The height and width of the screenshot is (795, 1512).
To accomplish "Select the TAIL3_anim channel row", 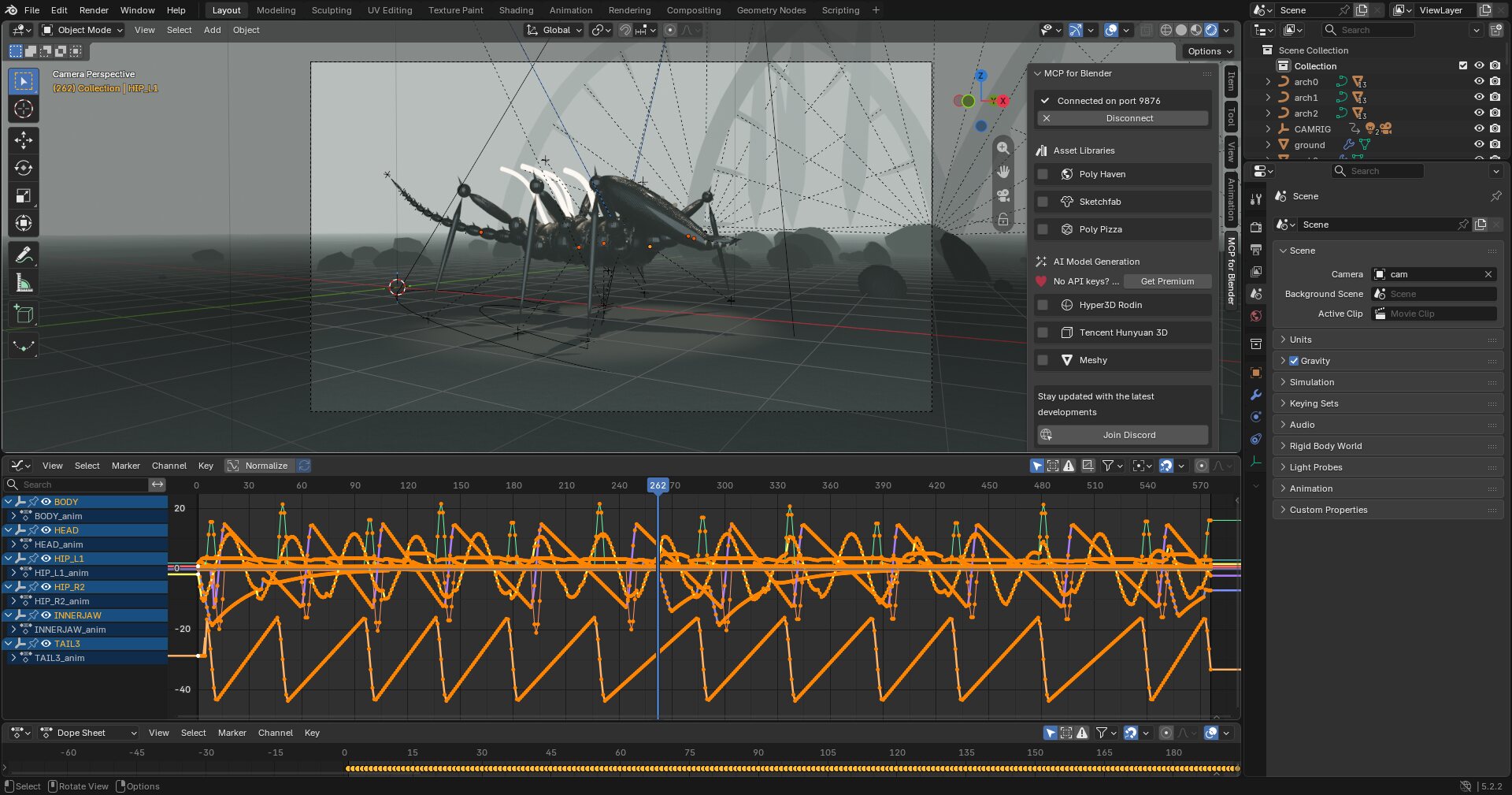I will pyautogui.click(x=85, y=658).
